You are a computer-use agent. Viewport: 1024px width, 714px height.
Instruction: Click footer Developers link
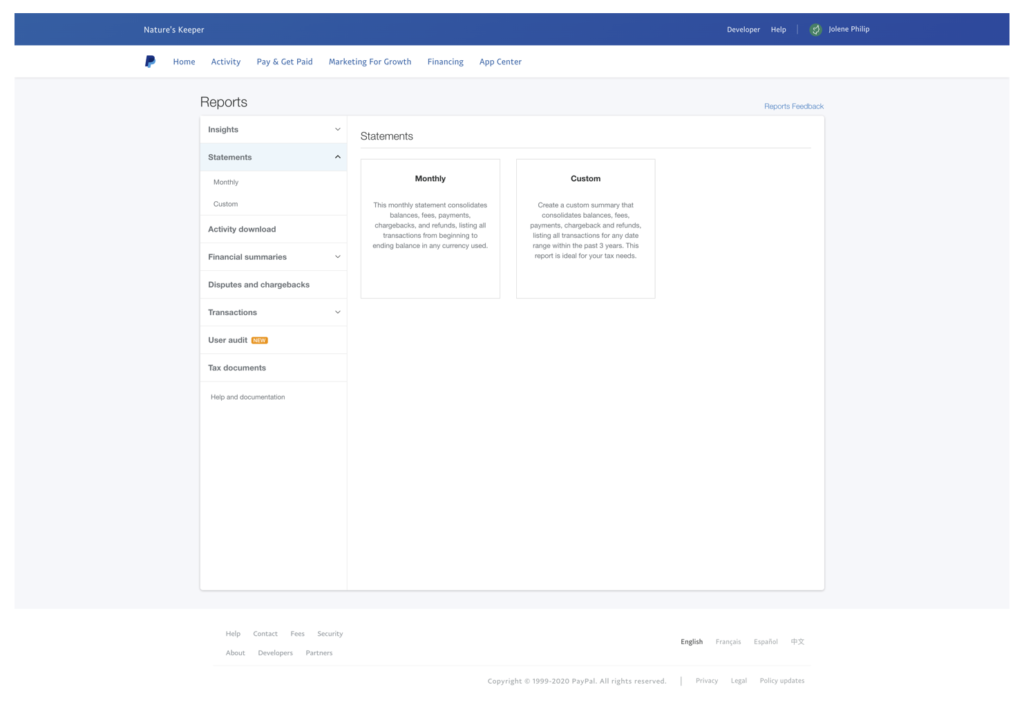click(x=275, y=653)
